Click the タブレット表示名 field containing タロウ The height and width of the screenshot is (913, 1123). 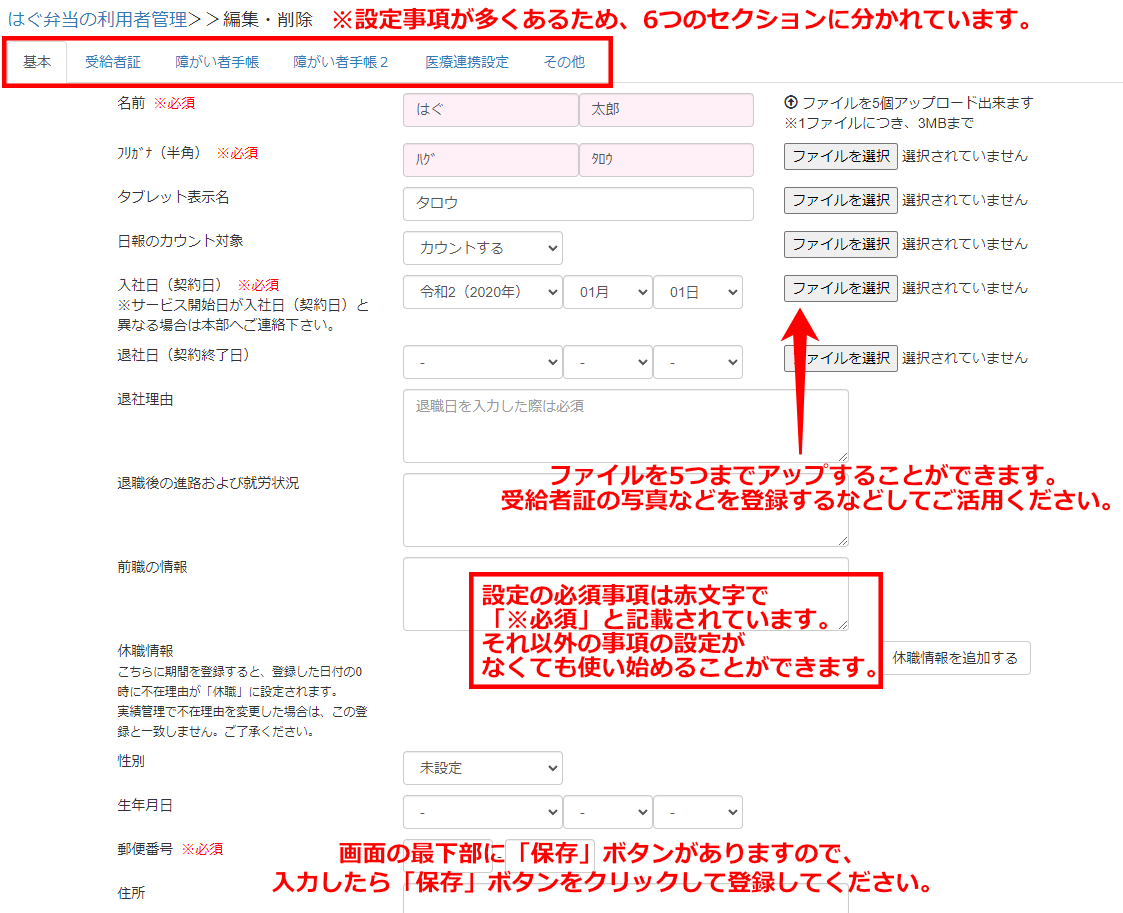[578, 203]
